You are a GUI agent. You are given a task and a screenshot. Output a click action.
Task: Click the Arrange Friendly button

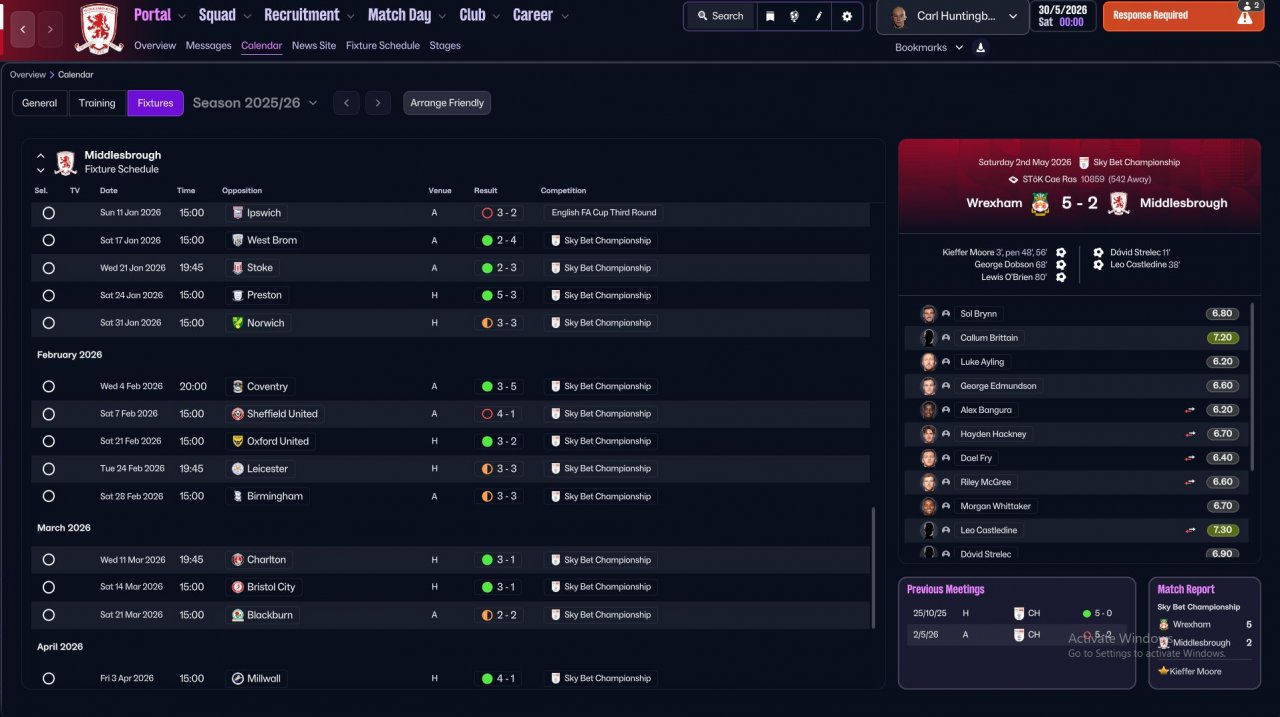(447, 103)
